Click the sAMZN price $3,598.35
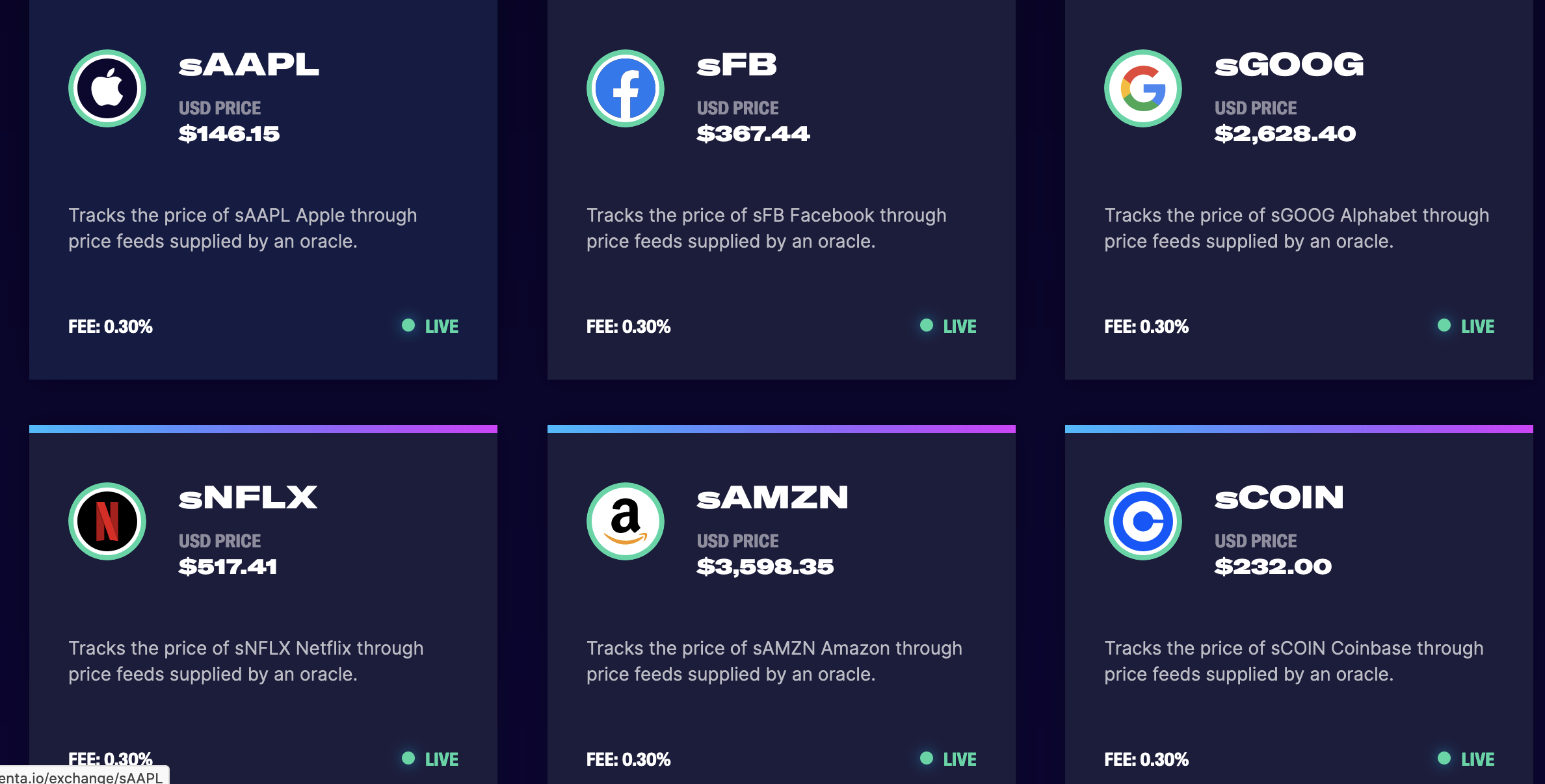1545x784 pixels. point(765,567)
